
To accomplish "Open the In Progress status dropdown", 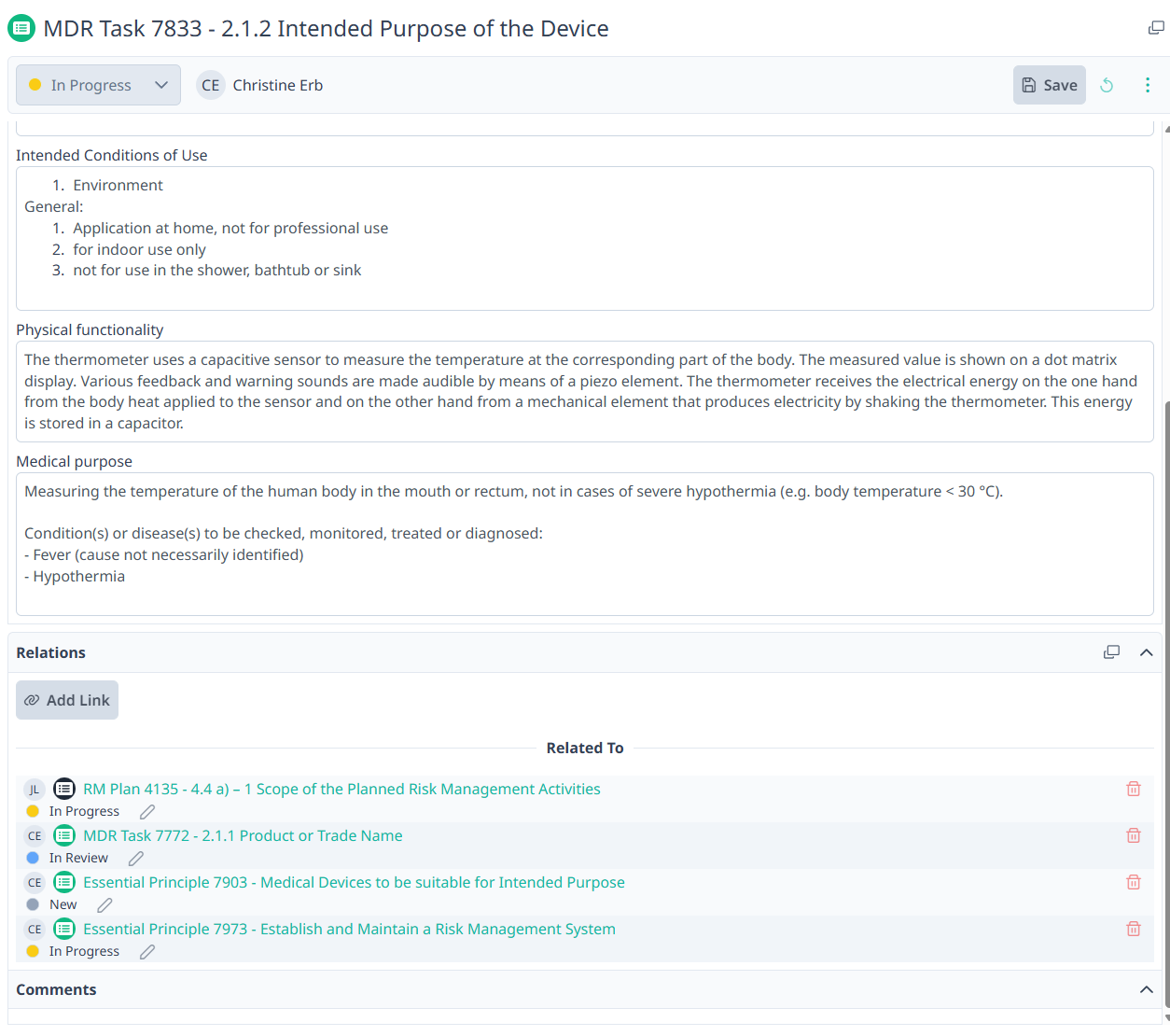I will (98, 85).
